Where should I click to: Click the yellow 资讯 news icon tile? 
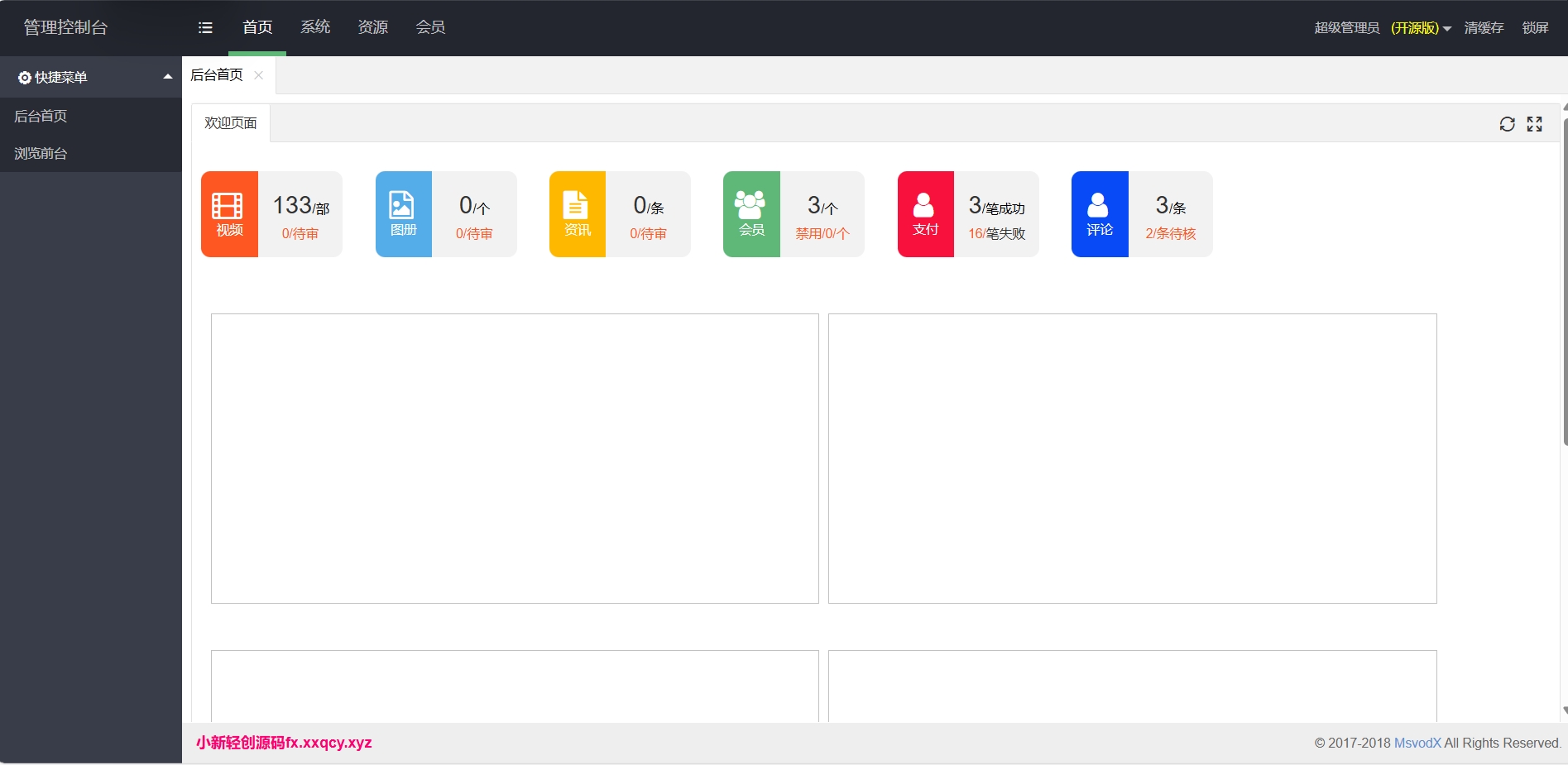(578, 214)
